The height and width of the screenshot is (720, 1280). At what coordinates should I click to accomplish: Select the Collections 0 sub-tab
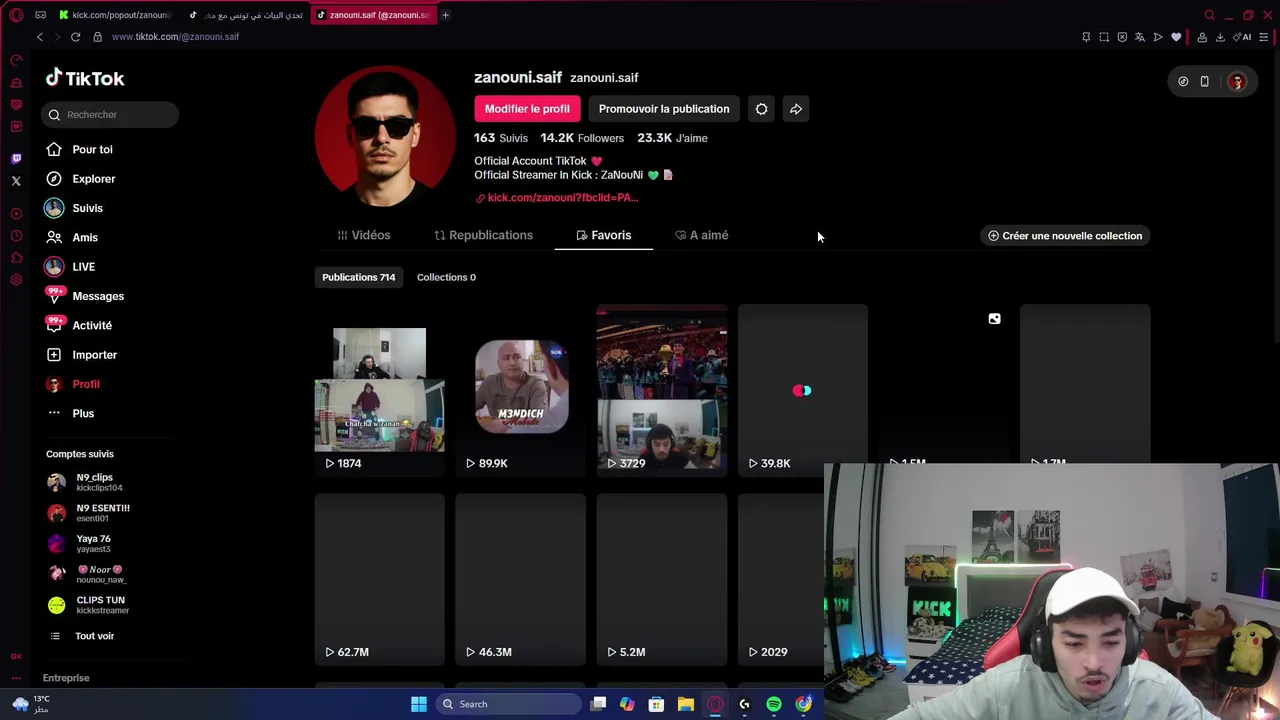(446, 277)
